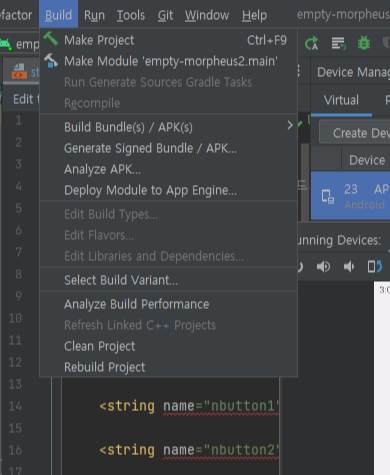This screenshot has width=390, height=475.
Task: Click the Run Generate Sources Gradle Tasks entry
Action: [168, 82]
